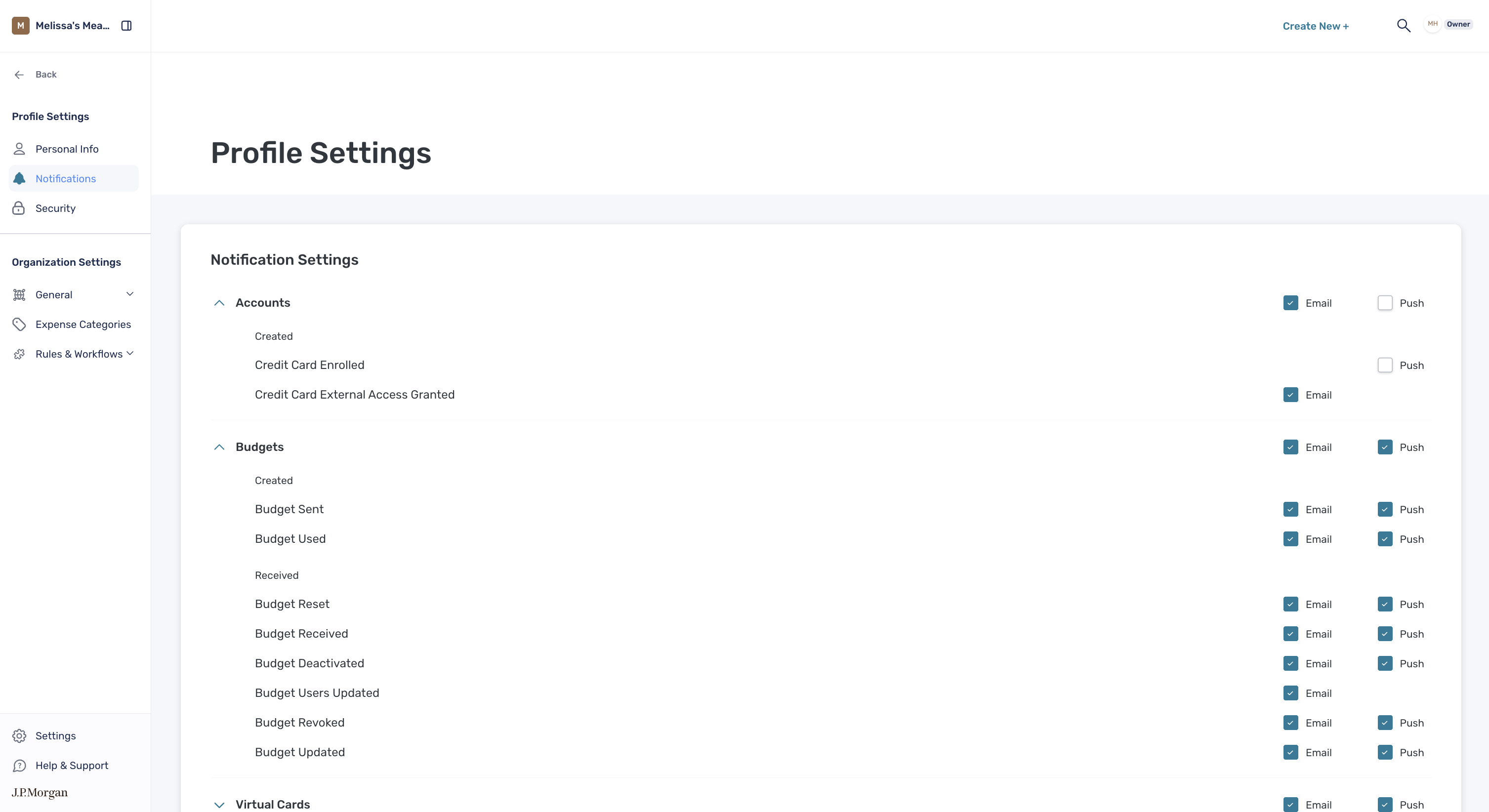
Task: Click the Security lock icon
Action: click(x=19, y=208)
